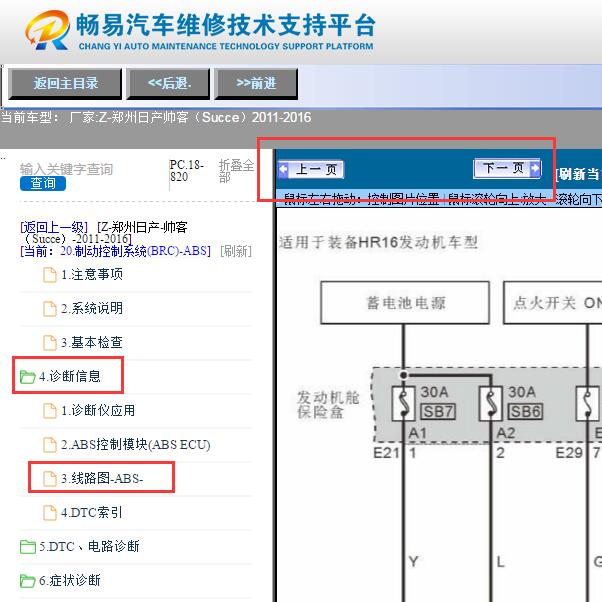
Task: Click the open folder icon beside 4.诊断信息
Action: (28, 377)
